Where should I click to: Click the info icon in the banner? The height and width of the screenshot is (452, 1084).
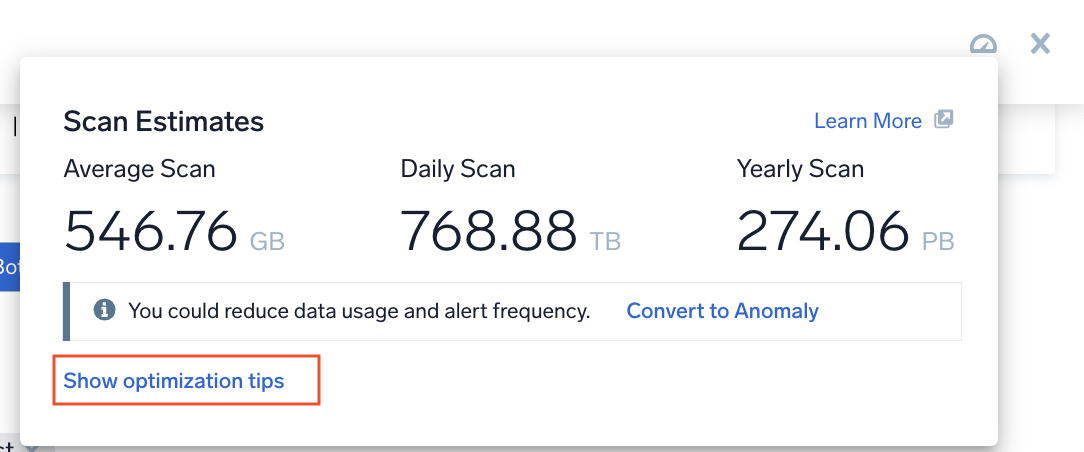(x=104, y=311)
